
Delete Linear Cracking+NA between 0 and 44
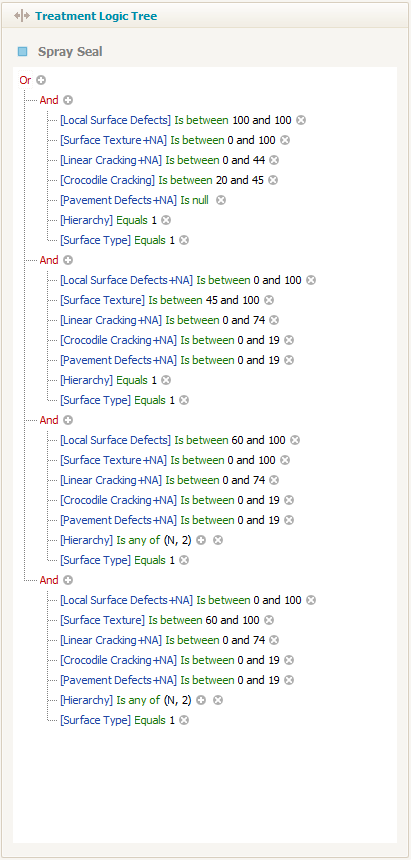click(274, 160)
